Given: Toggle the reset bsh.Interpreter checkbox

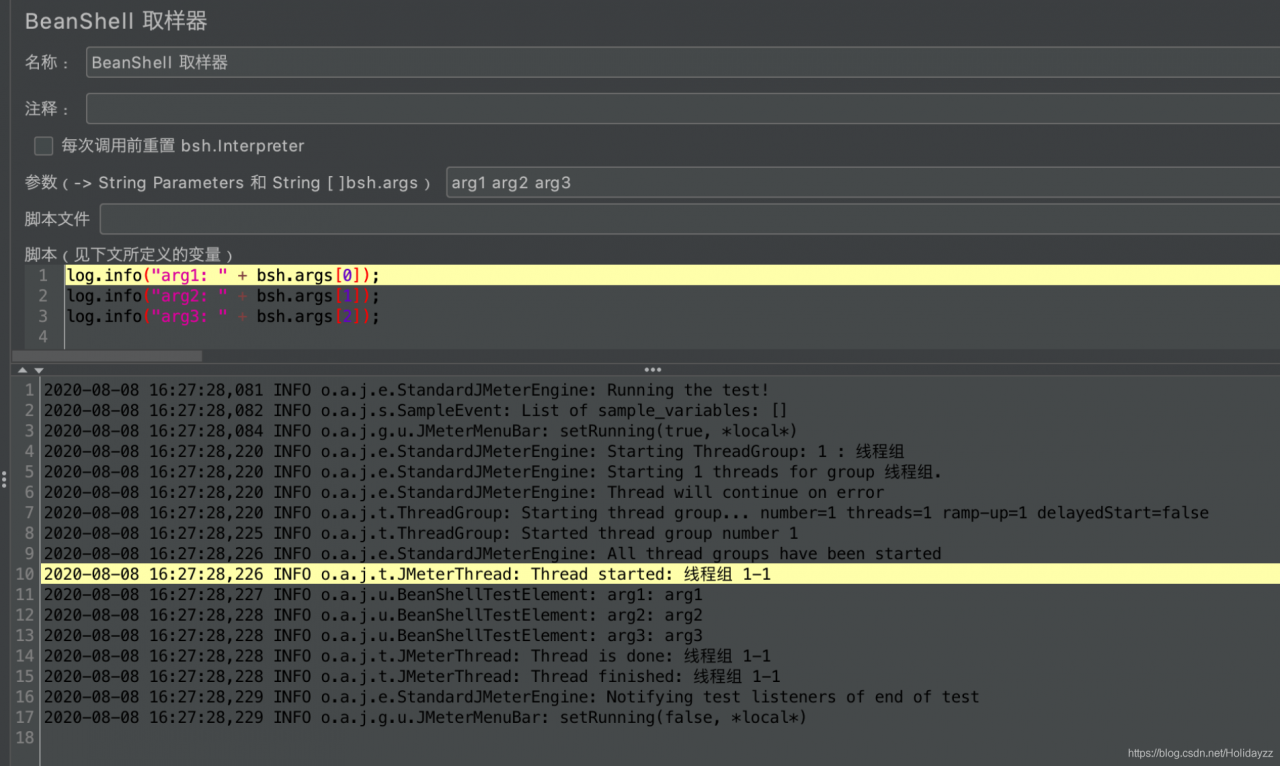Looking at the screenshot, I should 44,146.
